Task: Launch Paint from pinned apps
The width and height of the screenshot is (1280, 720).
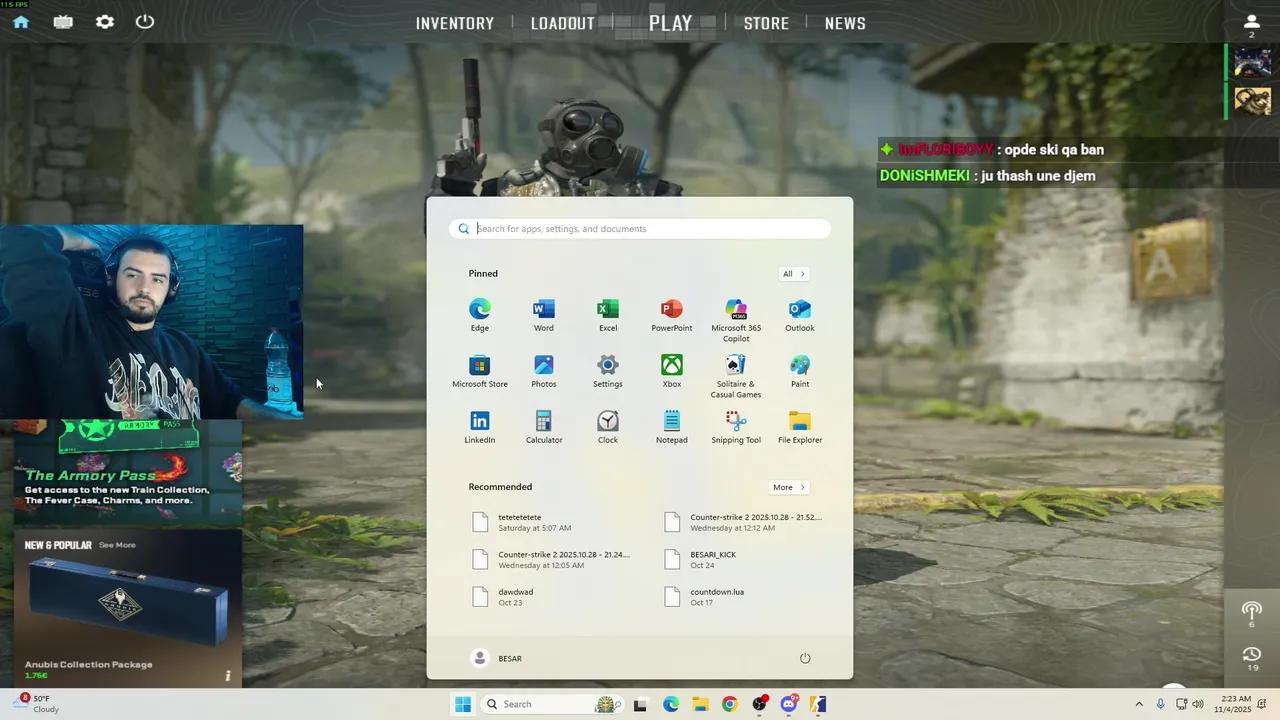Action: [x=800, y=372]
